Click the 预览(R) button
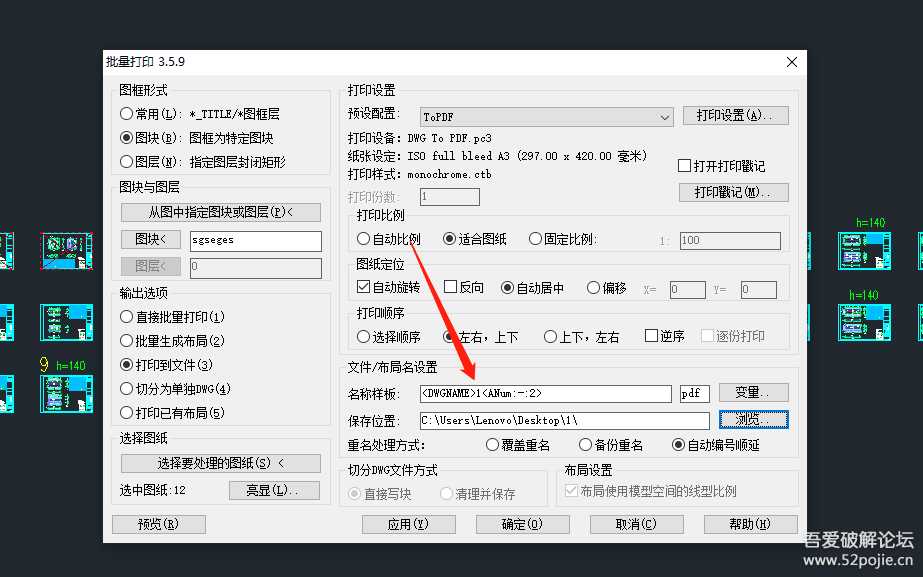This screenshot has width=923, height=577. (159, 523)
